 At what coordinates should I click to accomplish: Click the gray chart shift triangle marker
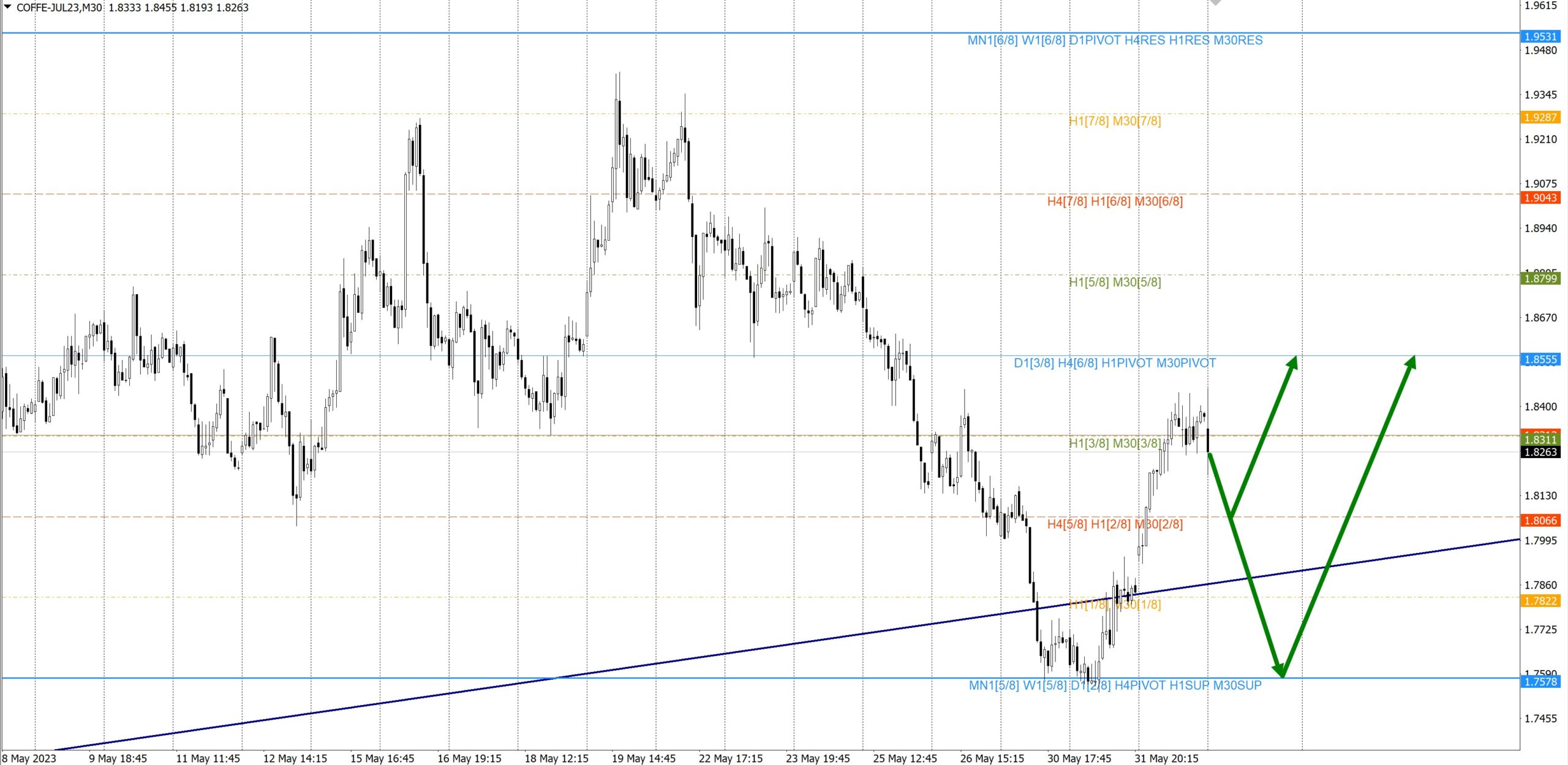(x=1216, y=2)
